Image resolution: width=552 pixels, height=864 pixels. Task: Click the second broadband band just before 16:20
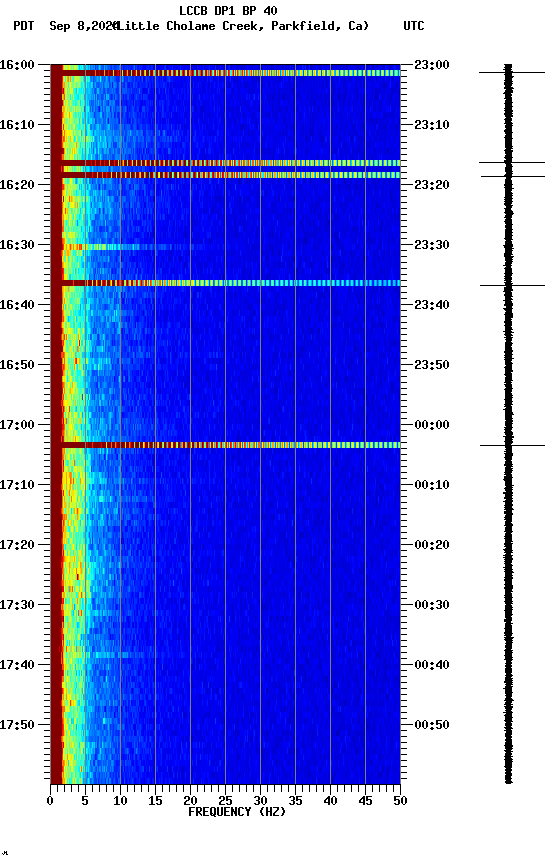[225, 175]
